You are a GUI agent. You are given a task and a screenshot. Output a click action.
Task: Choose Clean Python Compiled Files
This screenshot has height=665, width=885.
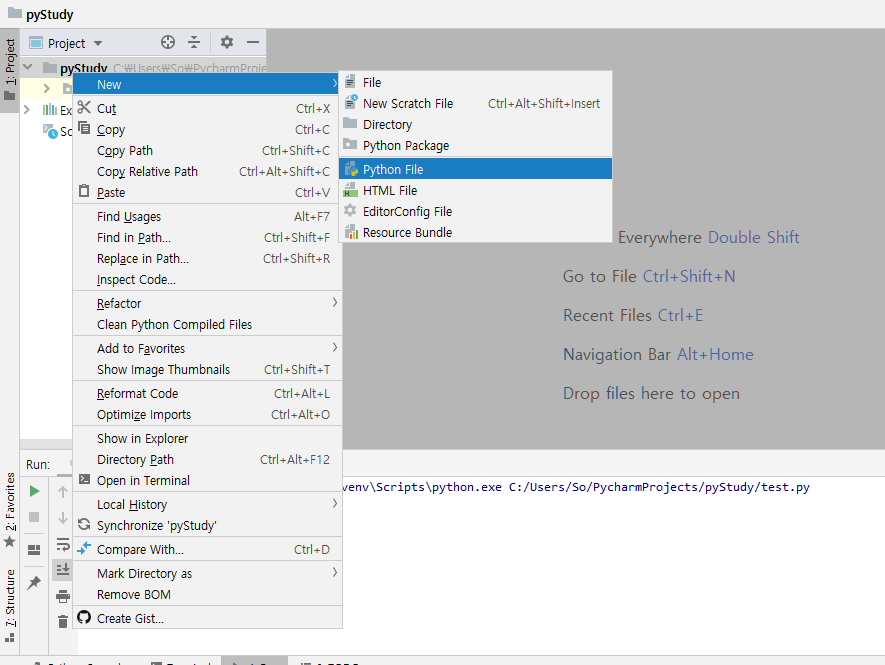(x=208, y=325)
